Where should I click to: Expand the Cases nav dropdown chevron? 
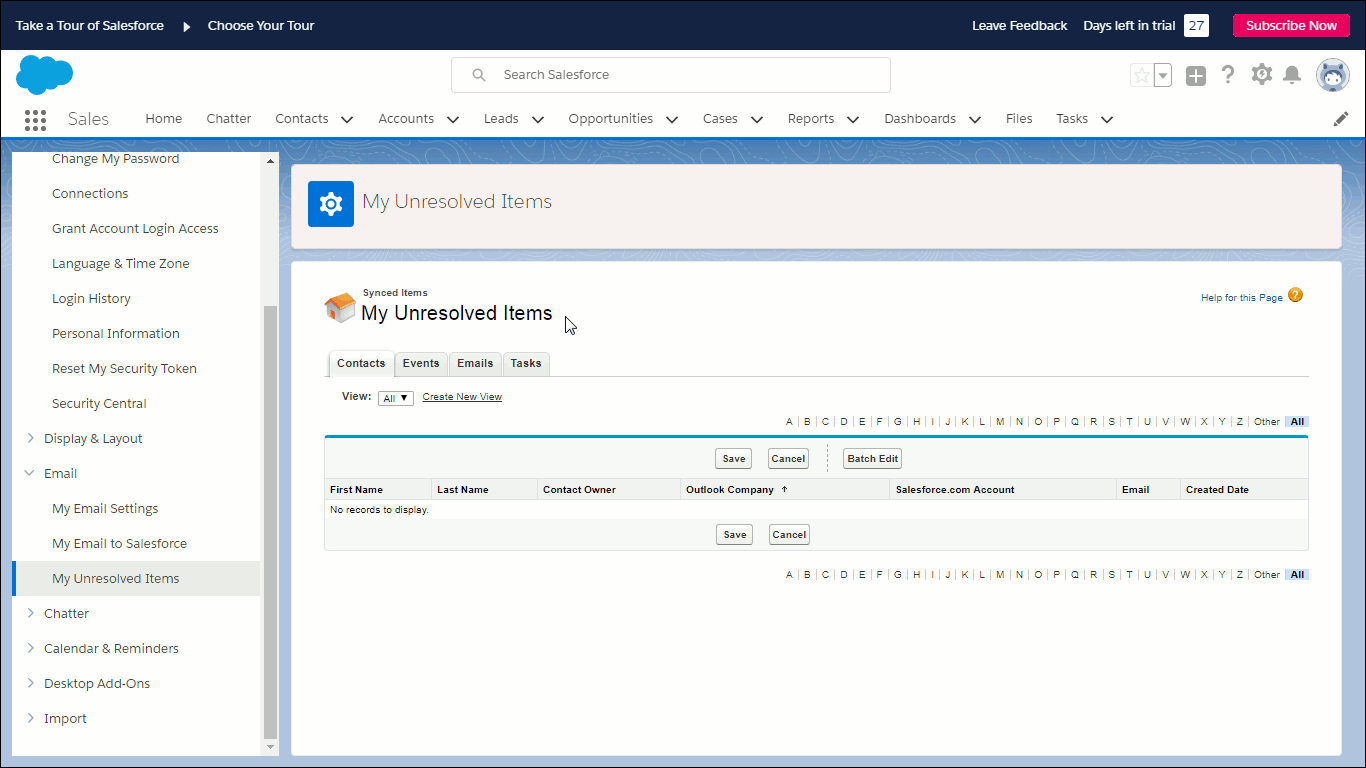click(757, 119)
